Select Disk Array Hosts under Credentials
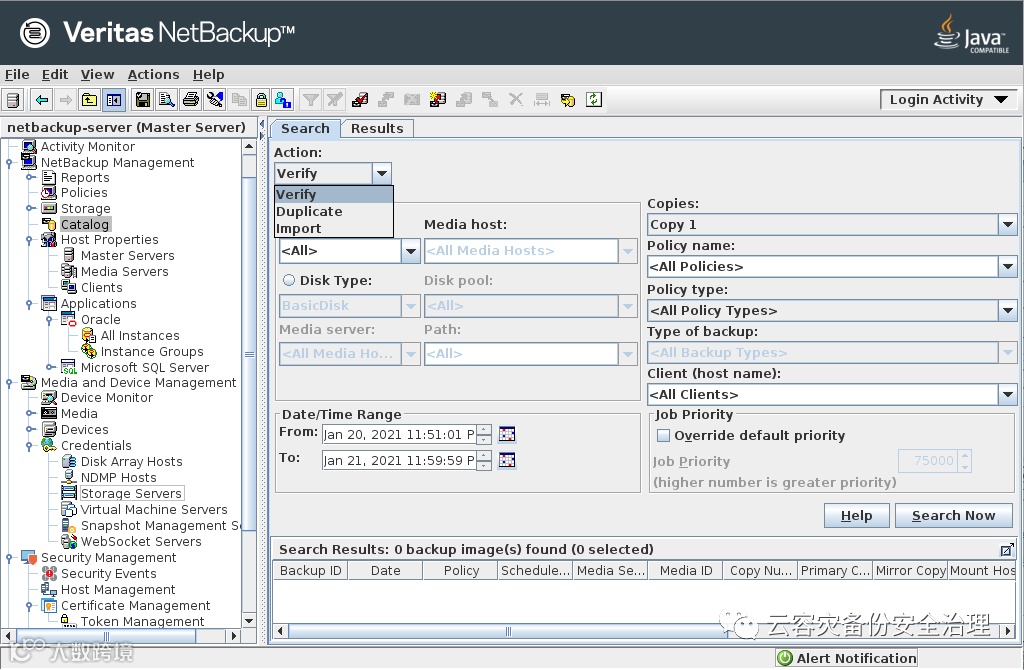Screen dimensions: 1024x670 coord(131,462)
